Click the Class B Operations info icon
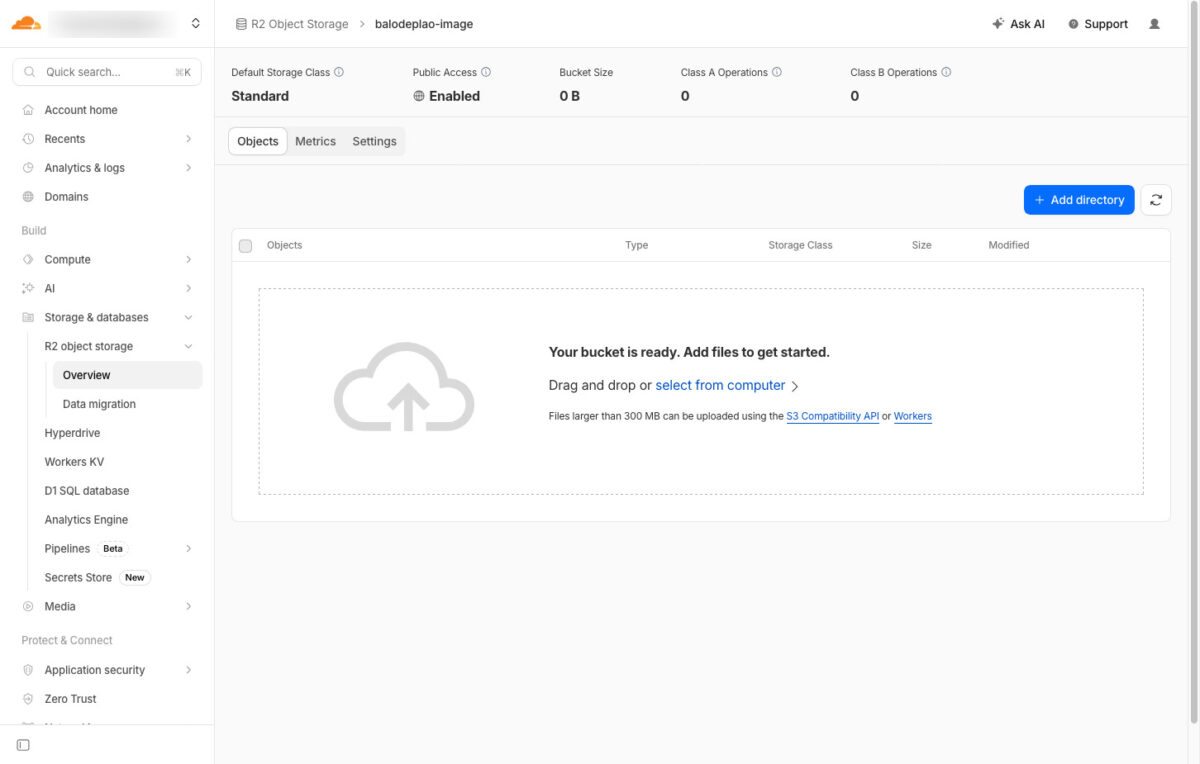Viewport: 1200px width, 764px height. pos(946,73)
